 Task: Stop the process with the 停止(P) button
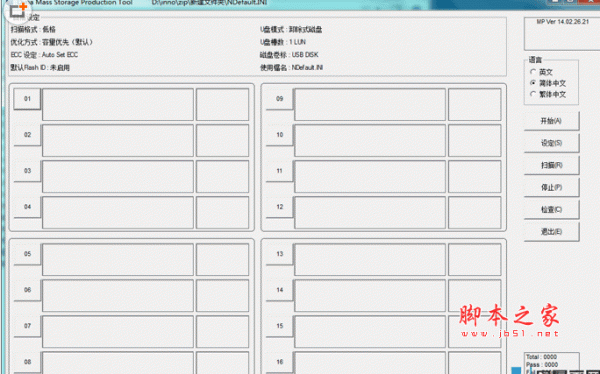tap(551, 188)
